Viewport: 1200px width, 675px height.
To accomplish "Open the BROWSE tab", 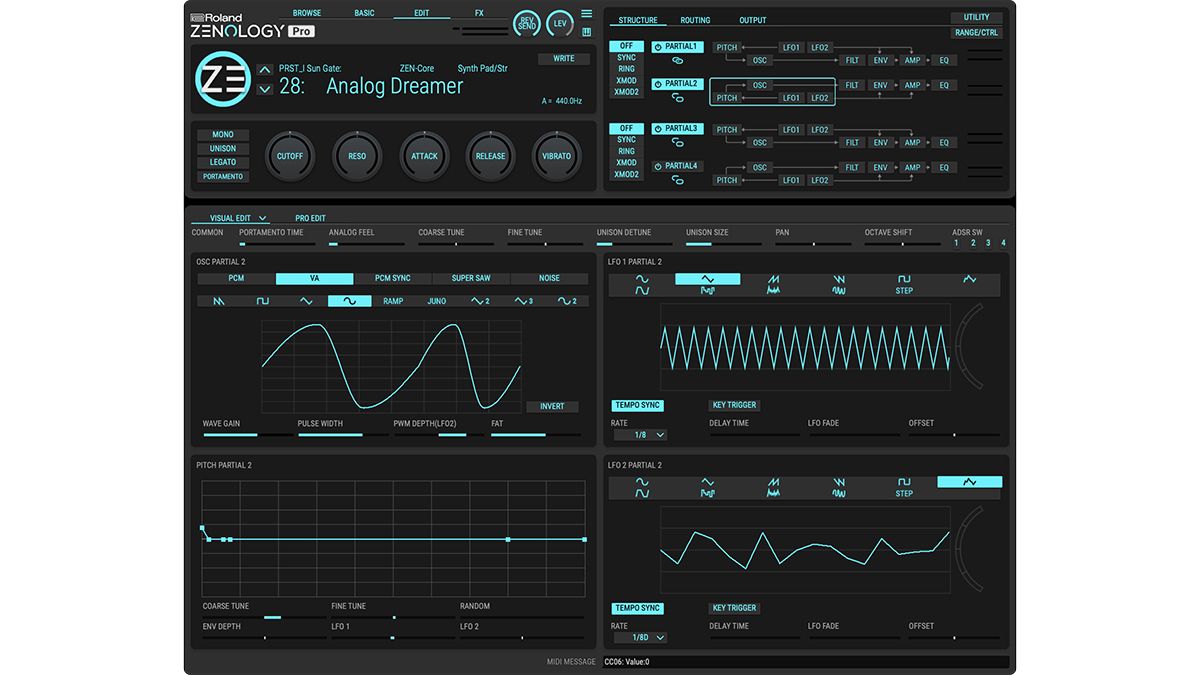I will click(307, 13).
